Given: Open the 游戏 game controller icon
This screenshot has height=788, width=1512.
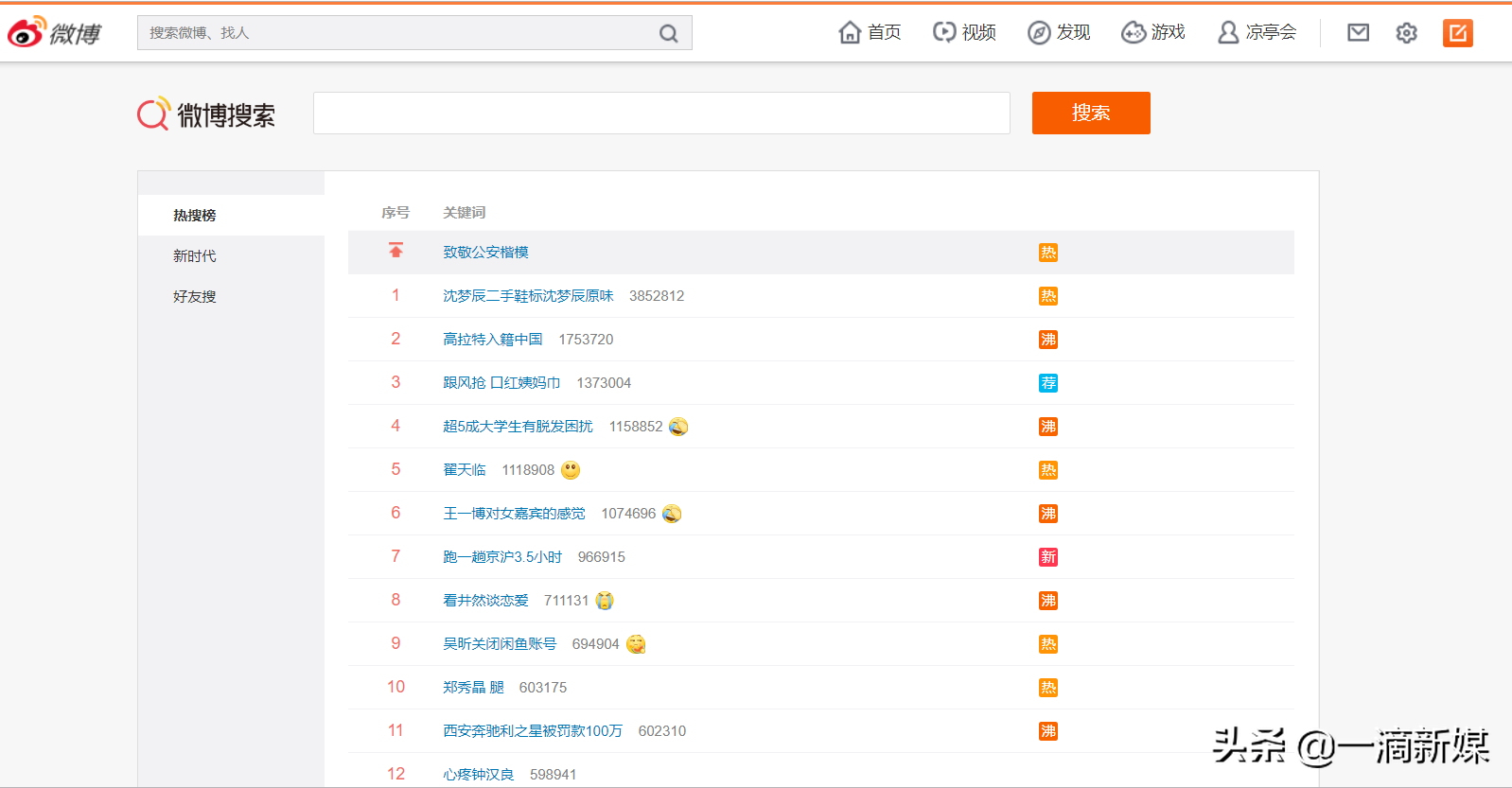Looking at the screenshot, I should point(1134,32).
